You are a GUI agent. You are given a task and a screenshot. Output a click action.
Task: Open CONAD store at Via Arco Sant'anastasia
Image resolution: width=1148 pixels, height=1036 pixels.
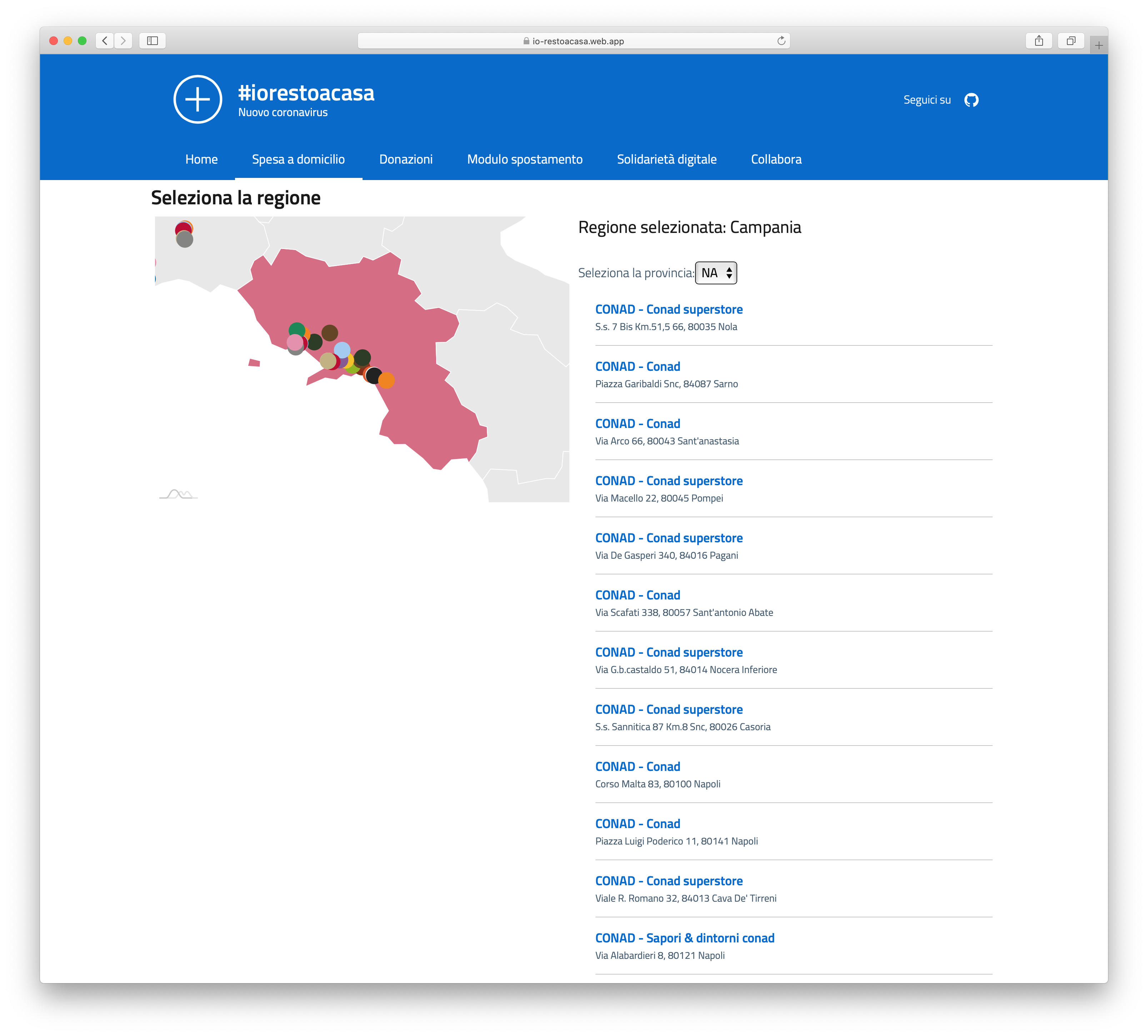(638, 423)
